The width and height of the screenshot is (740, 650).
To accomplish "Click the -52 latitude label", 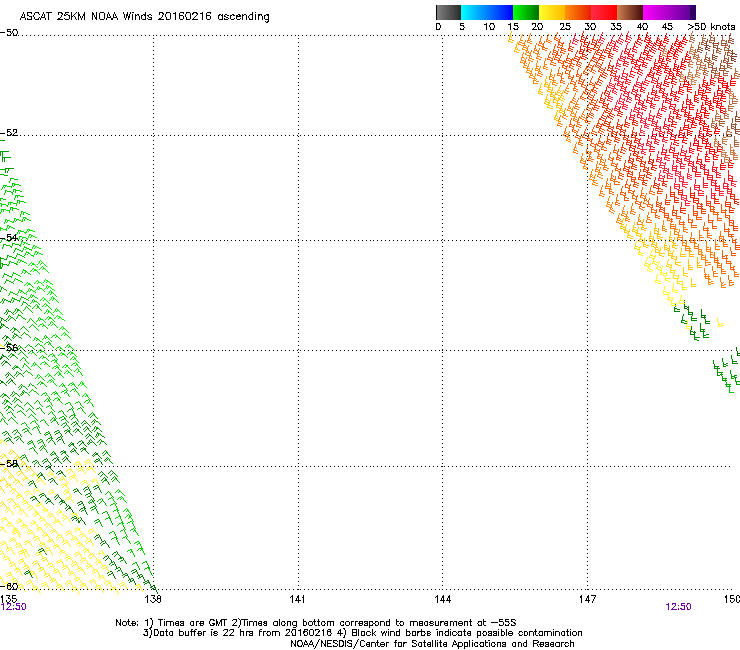I will point(9,133).
